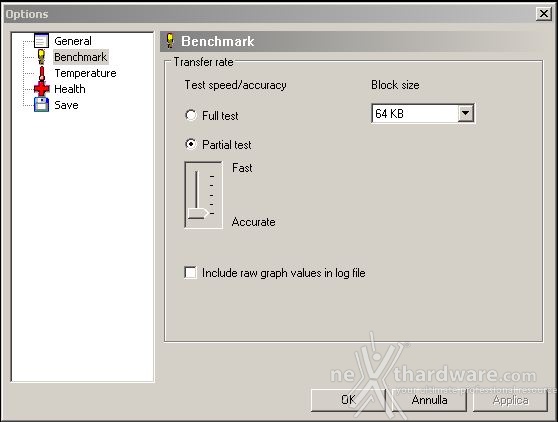Viewport: 558px width, 422px height.
Task: Close the Options dialog window
Action: 544,14
